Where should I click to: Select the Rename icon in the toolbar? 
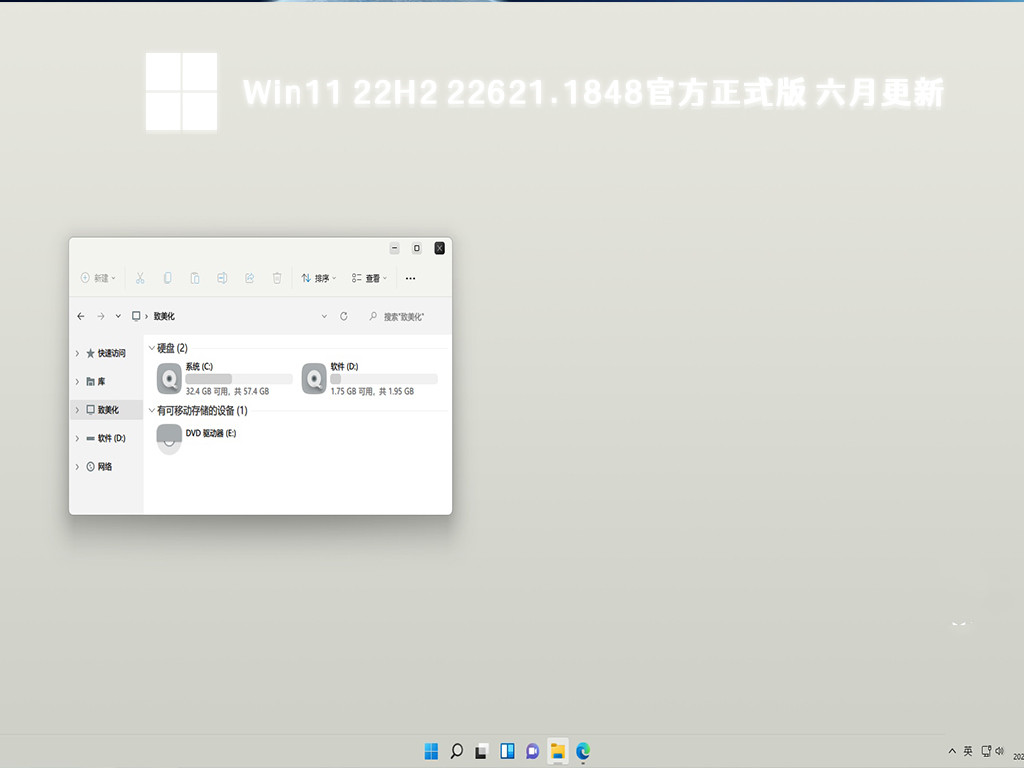tap(222, 278)
